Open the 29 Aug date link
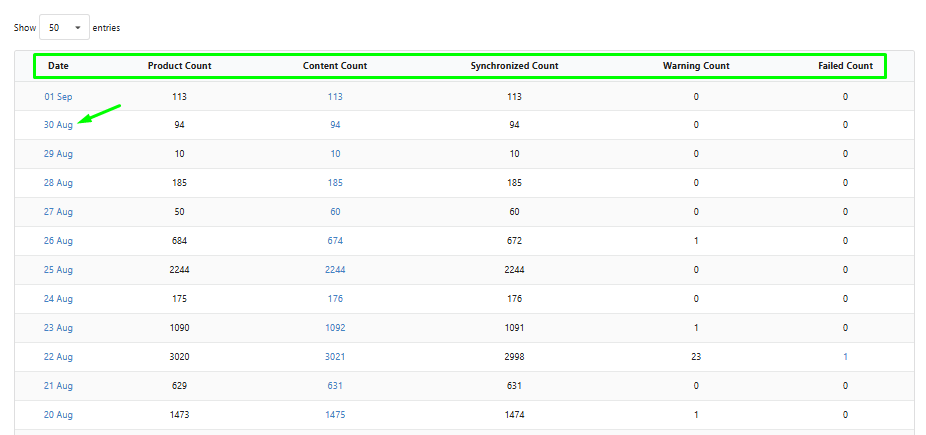 [x=58, y=154]
